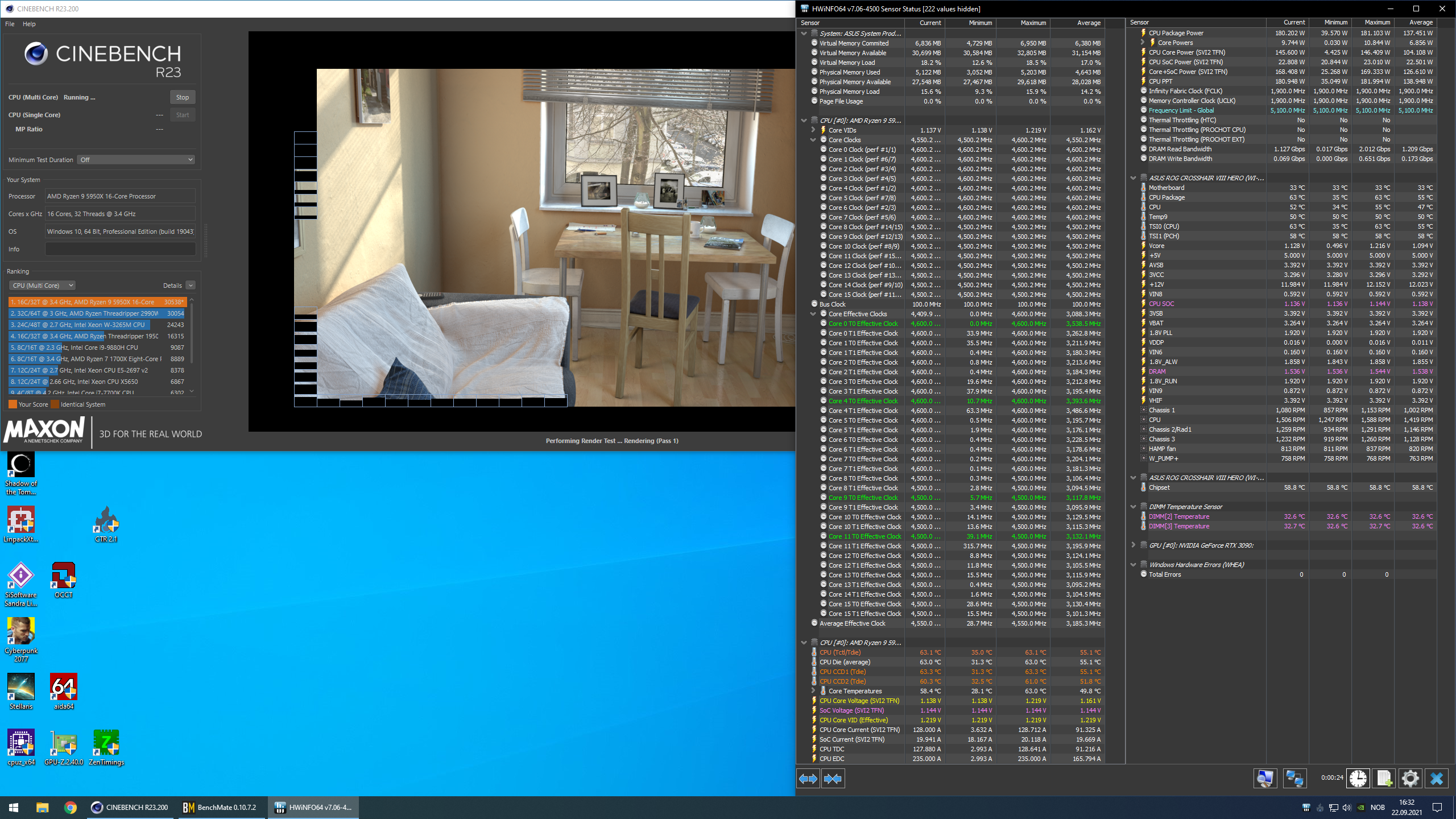
Task: Stop the CPU Multi Core test
Action: [183, 97]
